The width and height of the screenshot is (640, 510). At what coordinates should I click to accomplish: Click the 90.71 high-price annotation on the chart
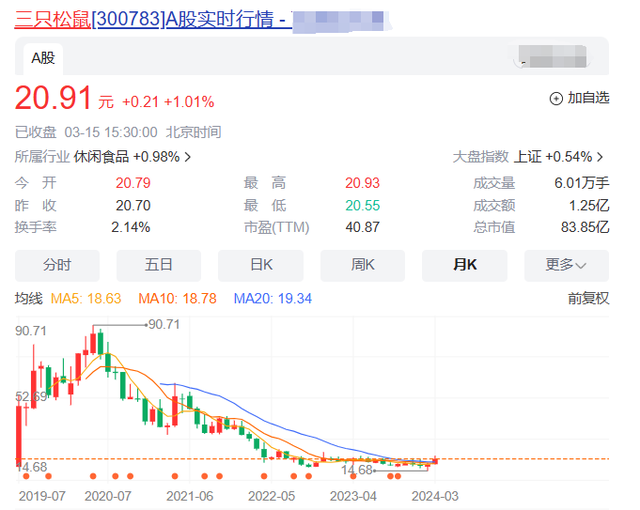[x=164, y=325]
